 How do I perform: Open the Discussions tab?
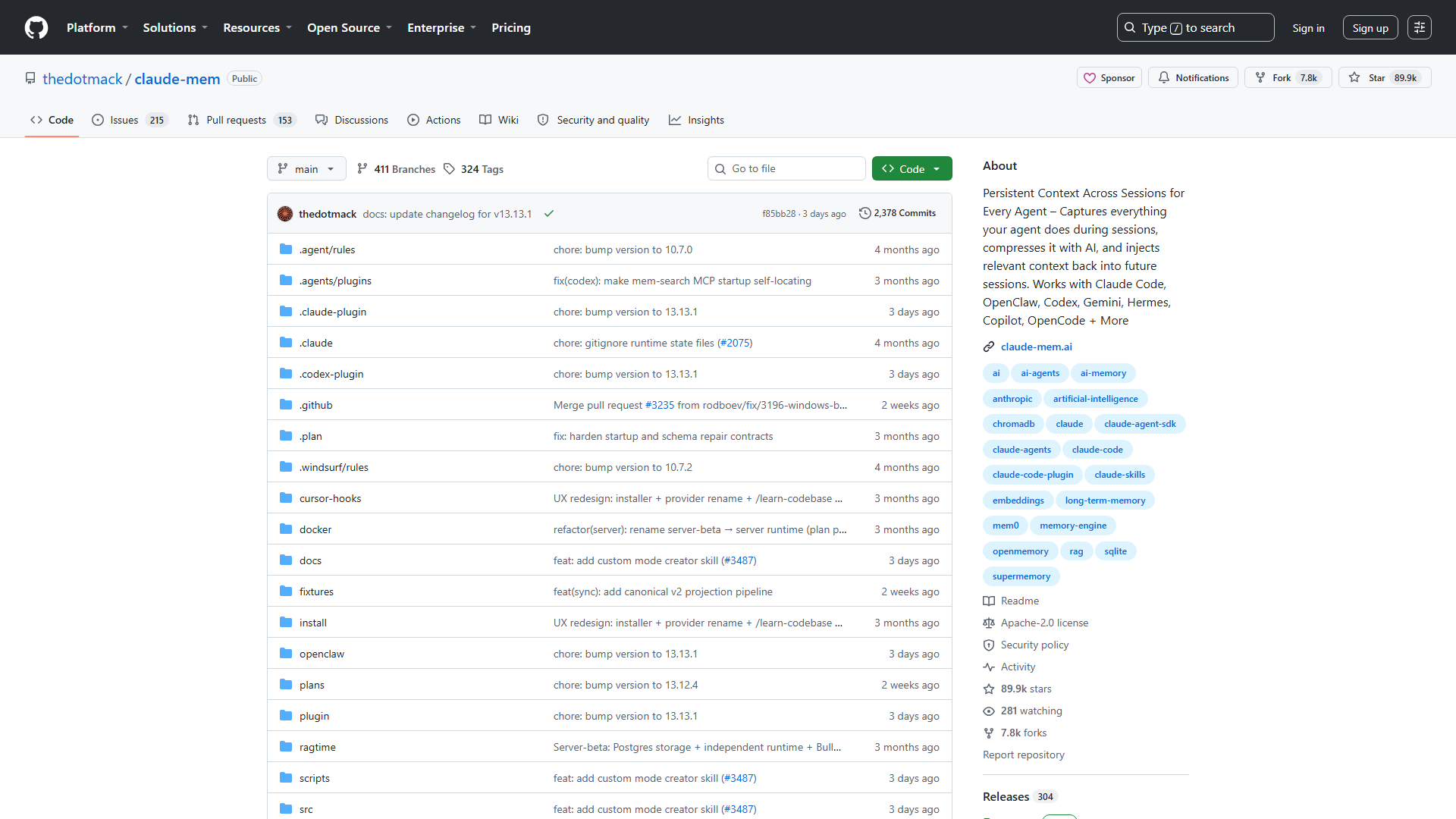352,120
